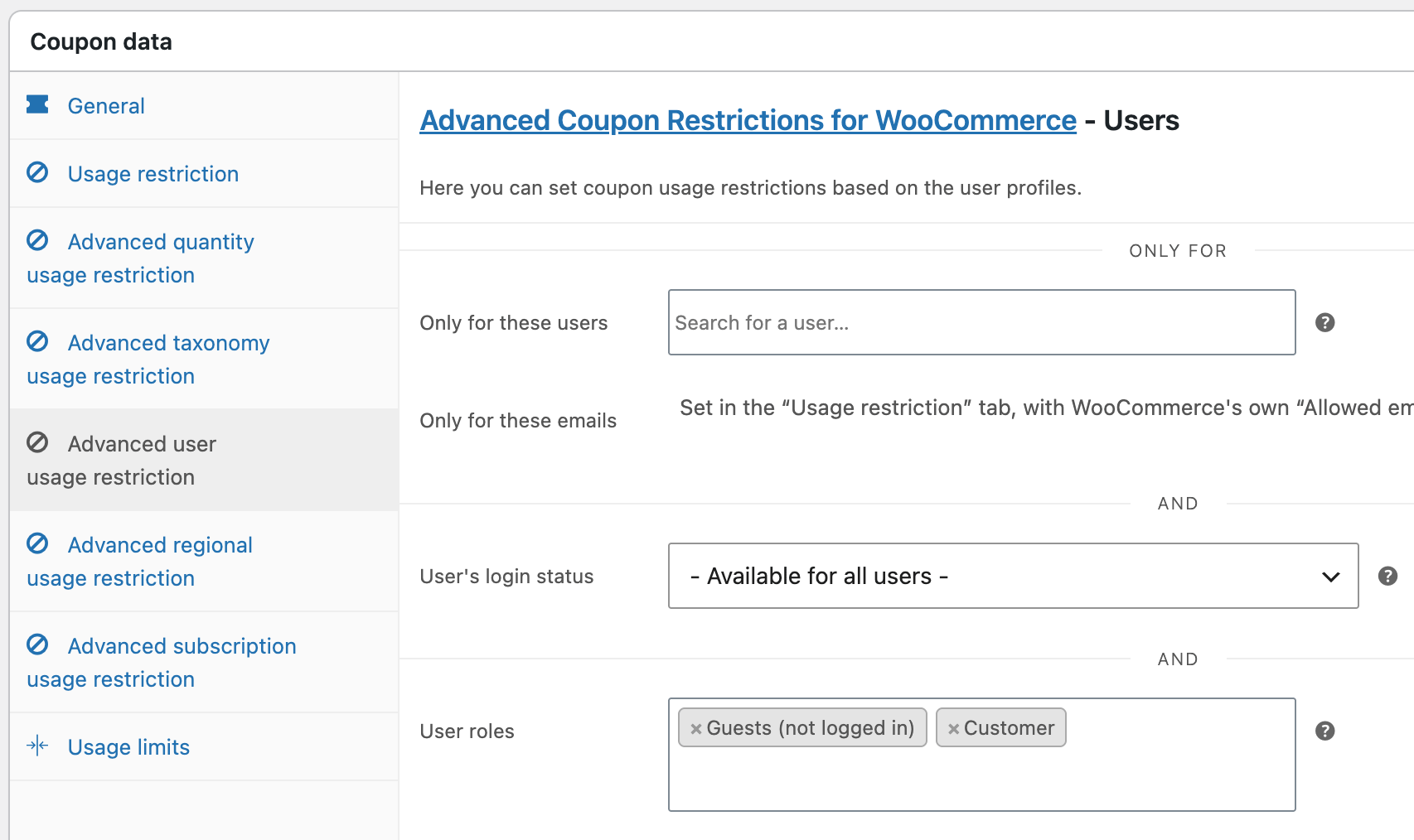Image resolution: width=1414 pixels, height=840 pixels.
Task: Click the ban icon beside Advanced user
Action: pos(37,442)
